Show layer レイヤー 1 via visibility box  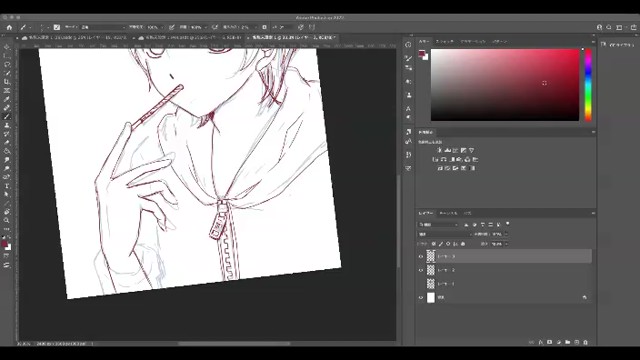[x=421, y=284]
